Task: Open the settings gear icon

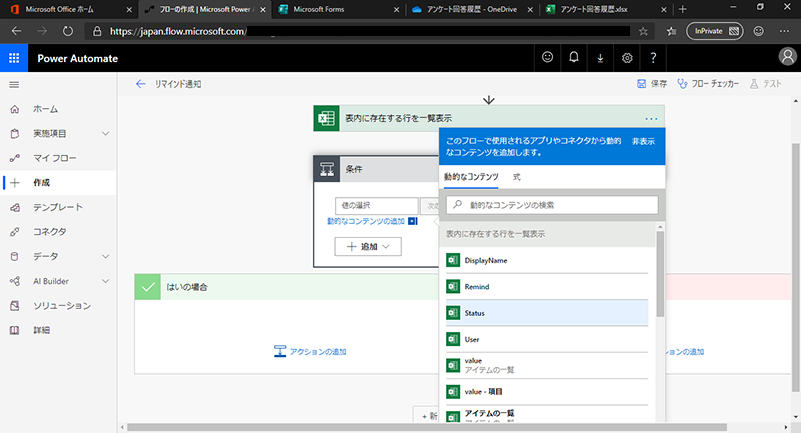Action: pos(627,58)
